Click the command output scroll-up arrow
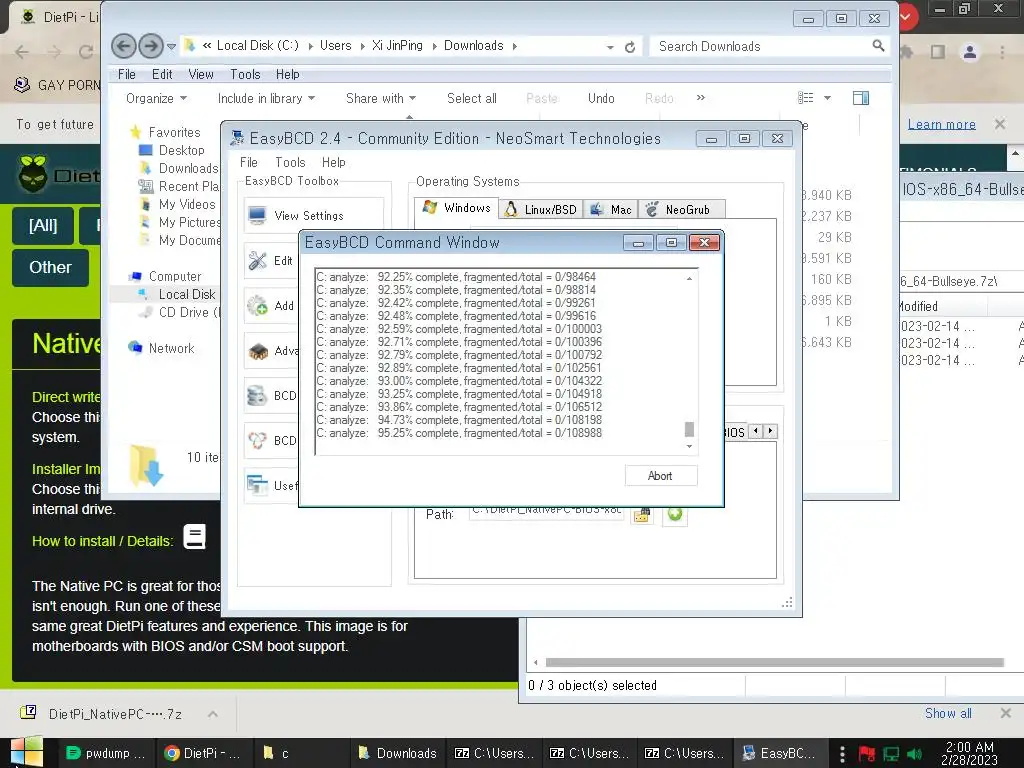The height and width of the screenshot is (768, 1024). (689, 279)
